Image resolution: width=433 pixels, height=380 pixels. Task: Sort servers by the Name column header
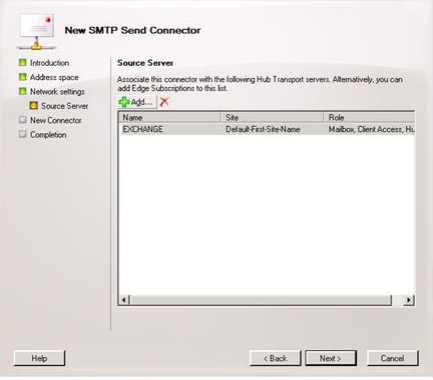tap(170, 118)
